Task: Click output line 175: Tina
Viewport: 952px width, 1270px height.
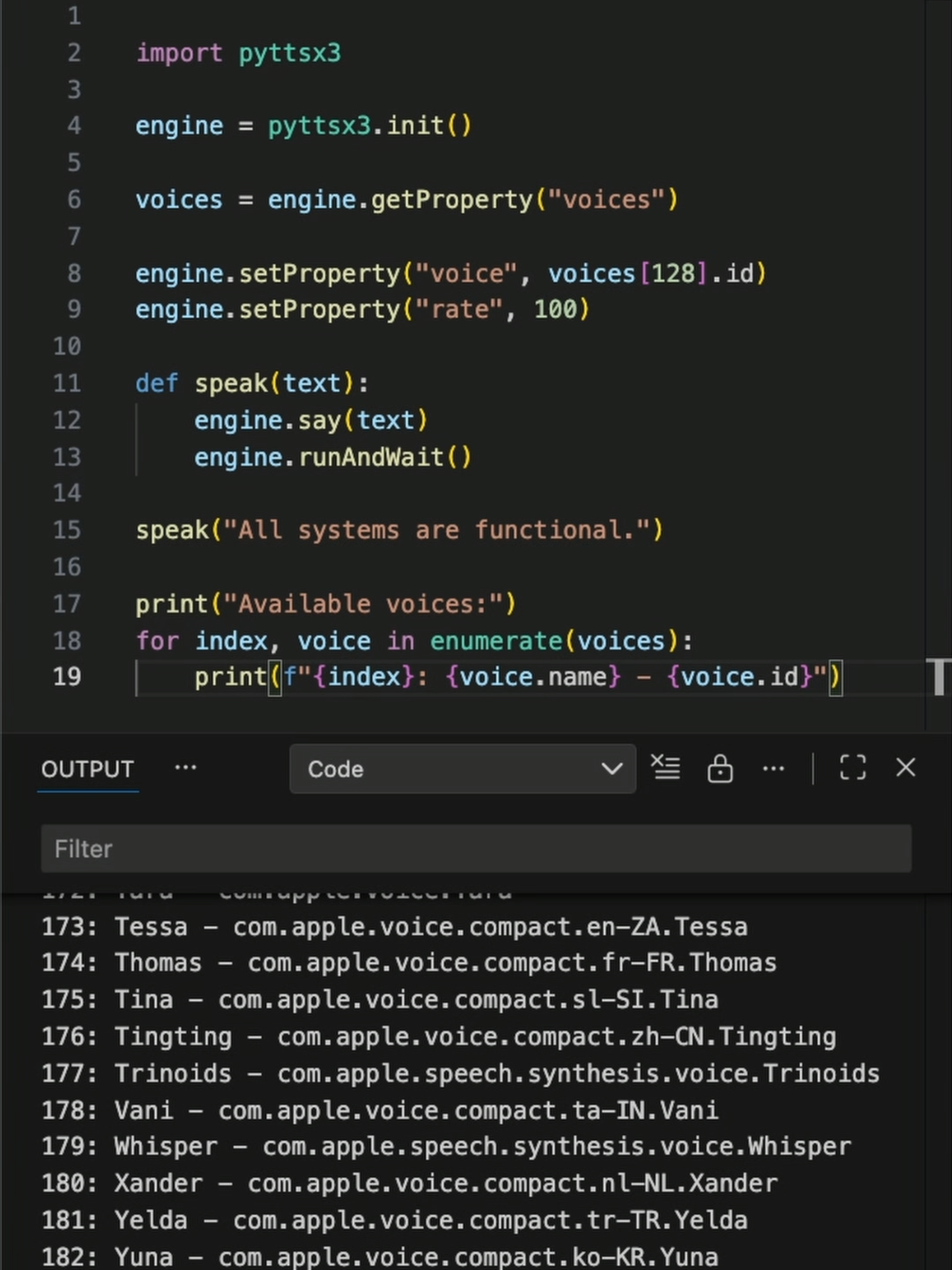Action: pos(380,999)
